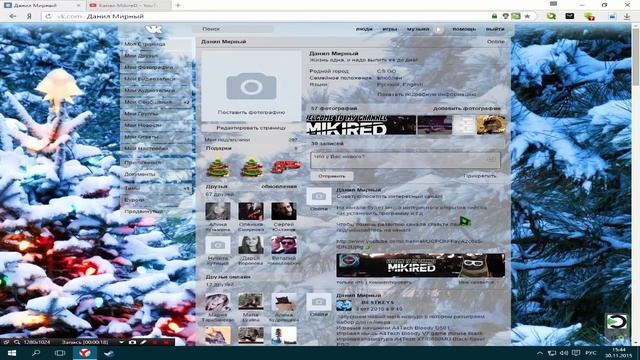Click the header music play button
Image resolution: width=640 pixels, height=360 pixels.
(439, 29)
